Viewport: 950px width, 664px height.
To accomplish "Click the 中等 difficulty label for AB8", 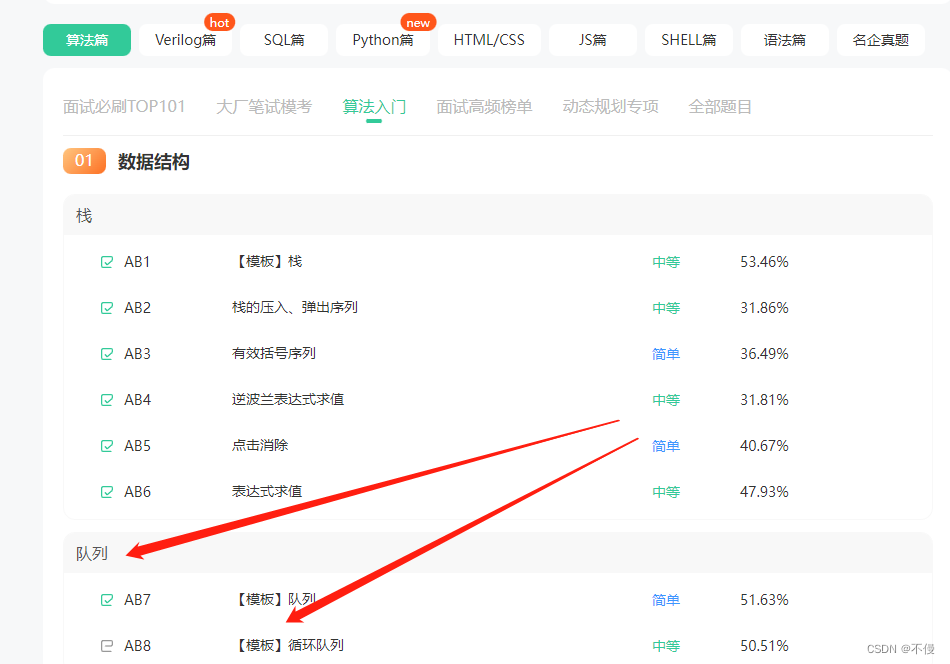I will 666,646.
